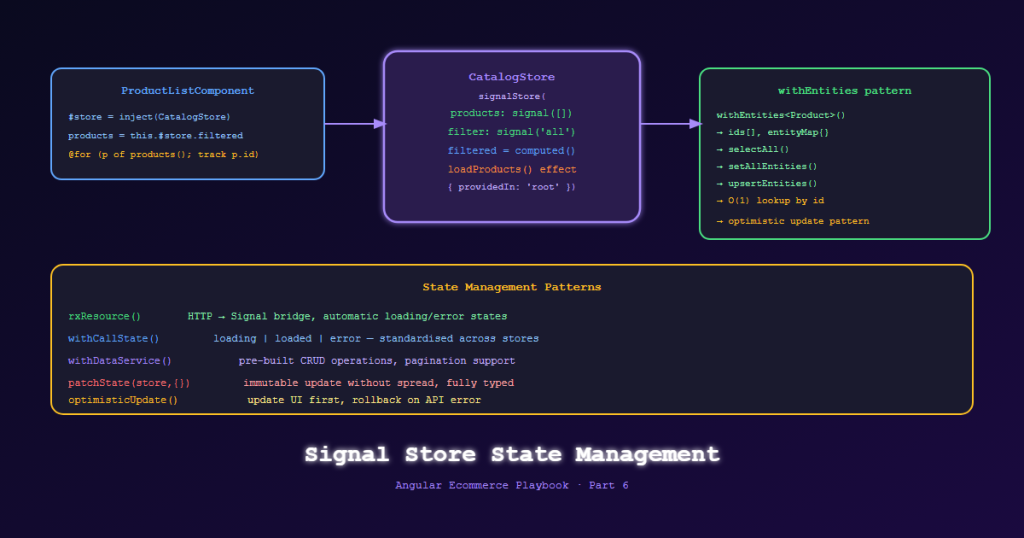Select 'filtered = computed()' text

(511, 151)
